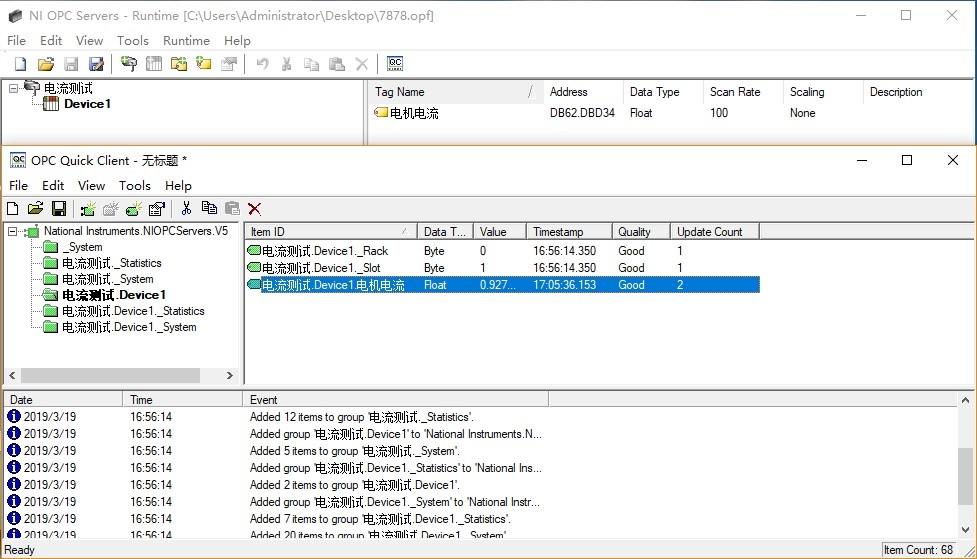This screenshot has width=977, height=559.
Task: Add new channel icon in NI OPC Servers
Action: pyautogui.click(x=129, y=64)
